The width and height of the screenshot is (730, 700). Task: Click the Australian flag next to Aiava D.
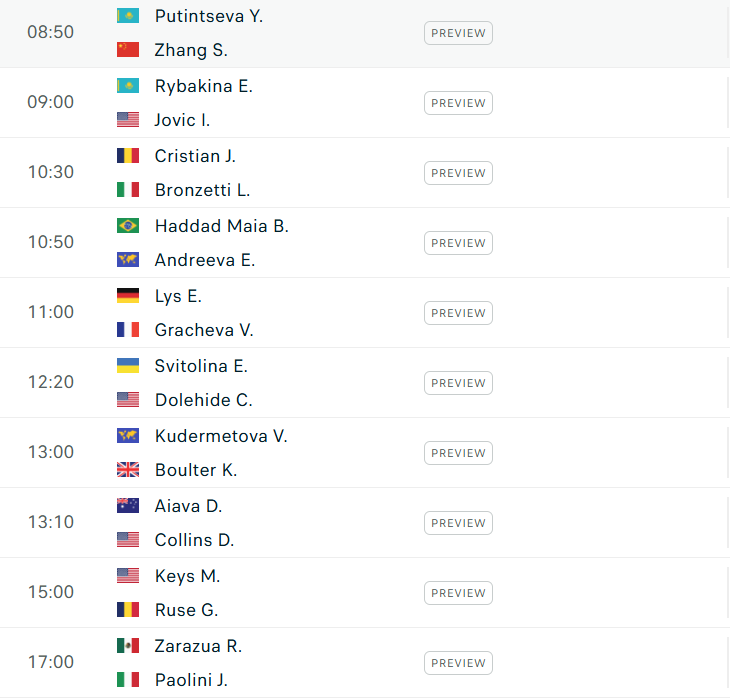(x=128, y=506)
